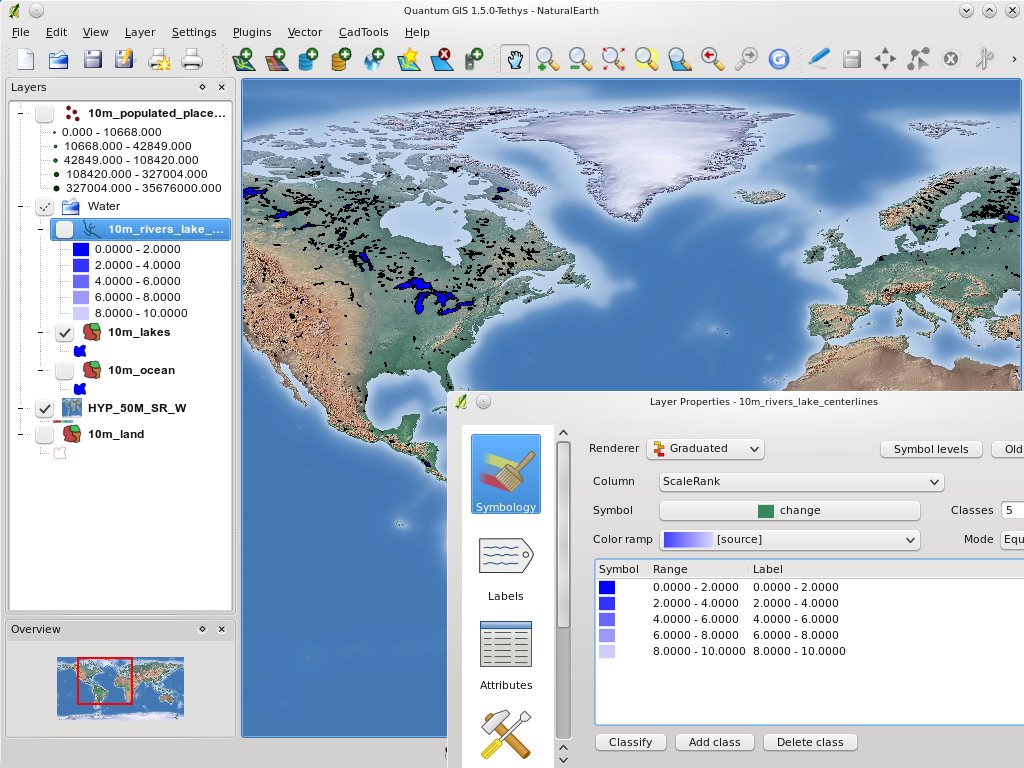The height and width of the screenshot is (768, 1024).
Task: Click the Toggle Editing pencil icon
Action: tap(818, 59)
